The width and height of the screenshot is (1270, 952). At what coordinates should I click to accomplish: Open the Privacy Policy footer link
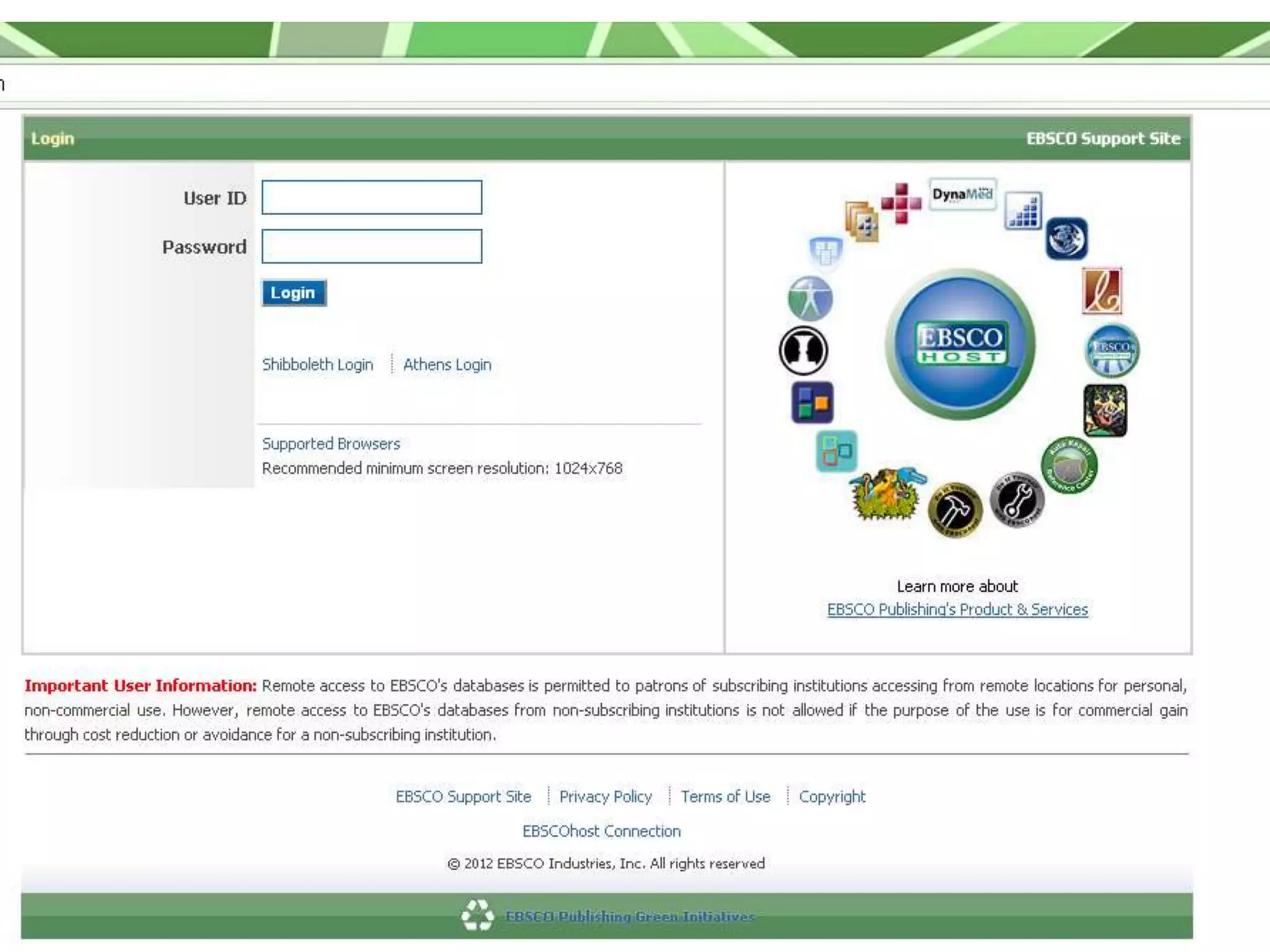point(605,796)
